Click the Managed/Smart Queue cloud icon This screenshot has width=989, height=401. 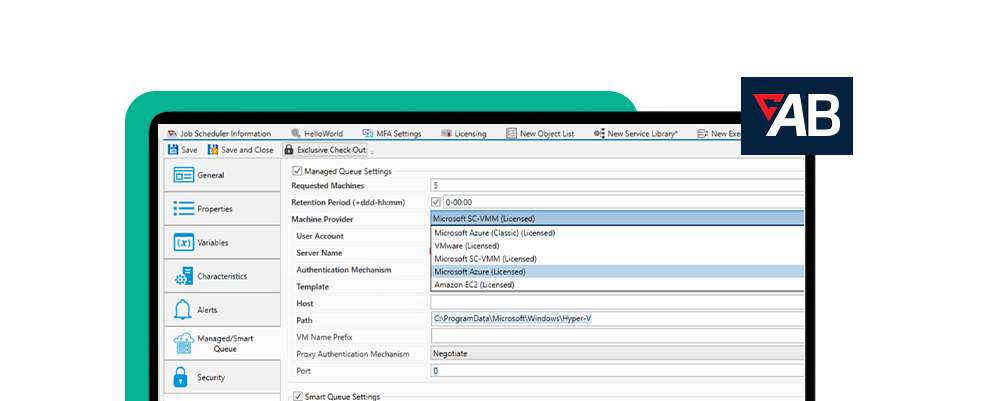pyautogui.click(x=184, y=344)
